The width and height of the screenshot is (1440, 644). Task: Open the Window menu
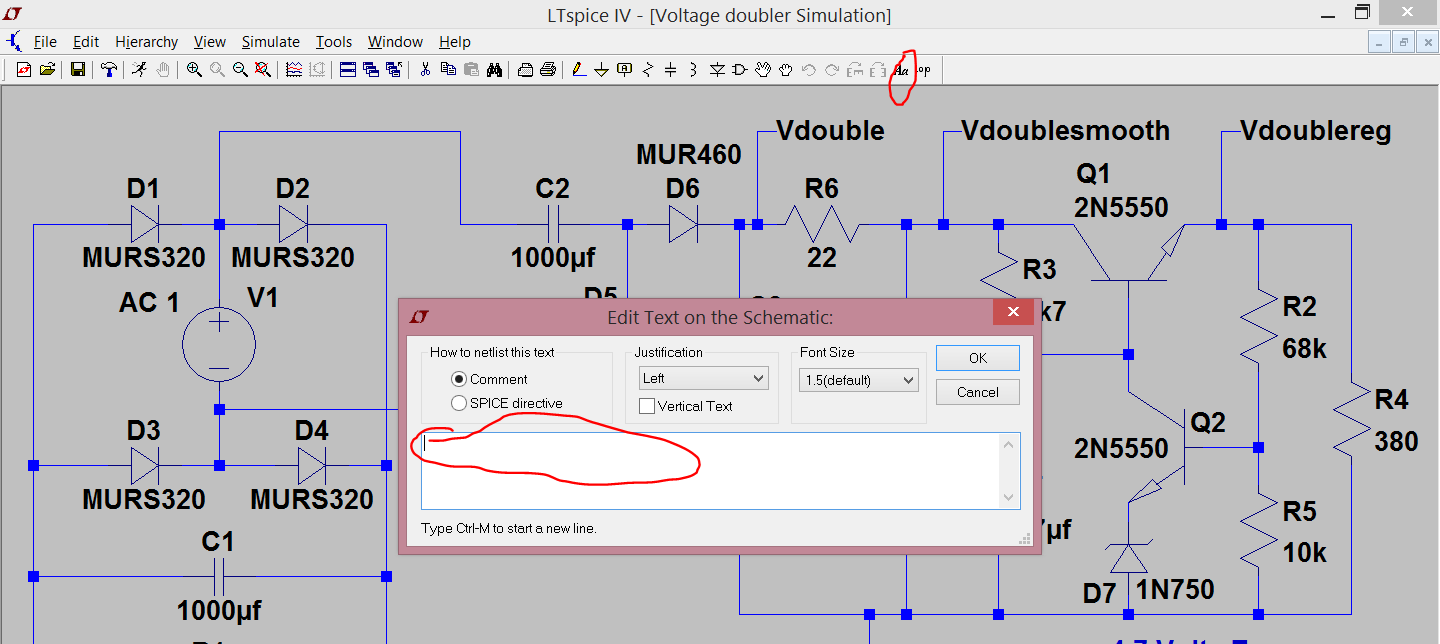(395, 42)
